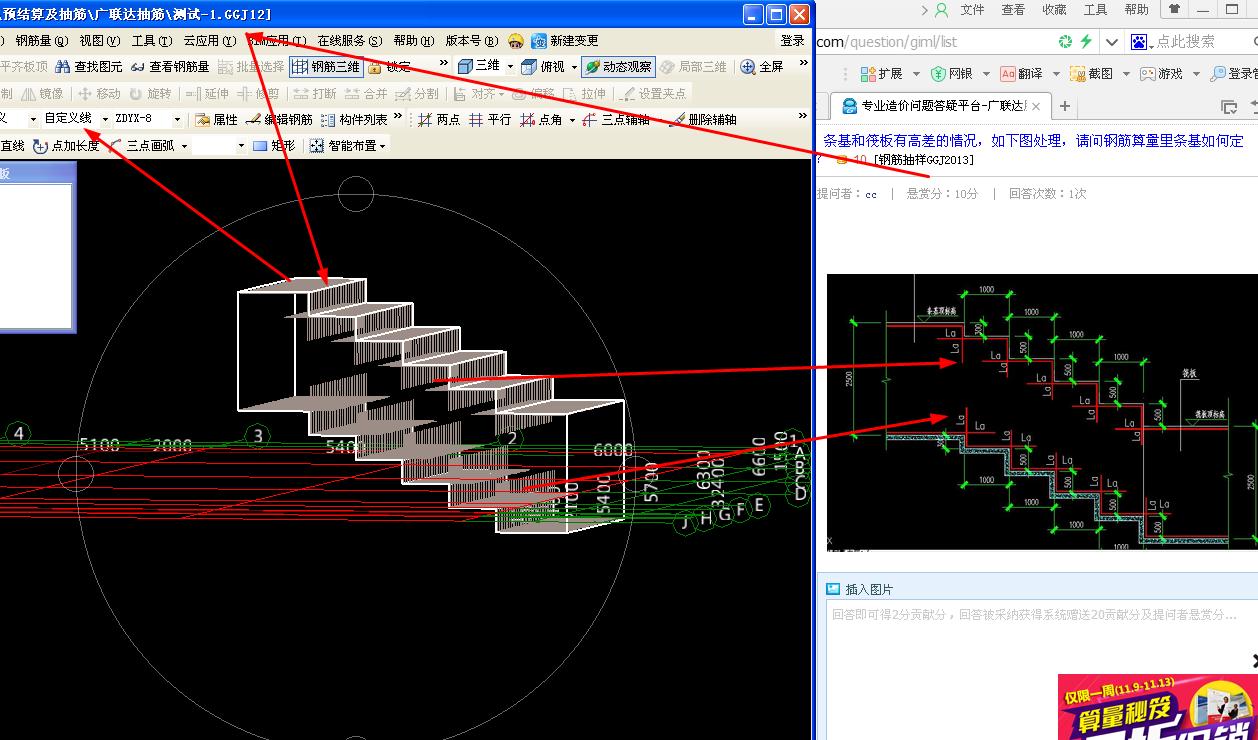Image resolution: width=1258 pixels, height=740 pixels.
Task: Open the browser 扩展 extensions button
Action: (882, 74)
